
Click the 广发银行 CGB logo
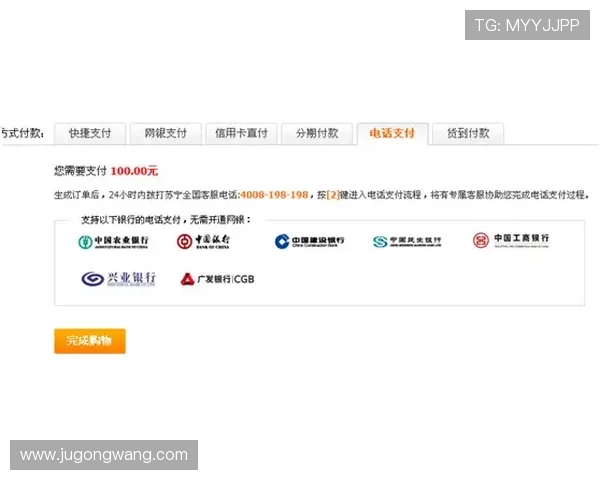point(217,279)
